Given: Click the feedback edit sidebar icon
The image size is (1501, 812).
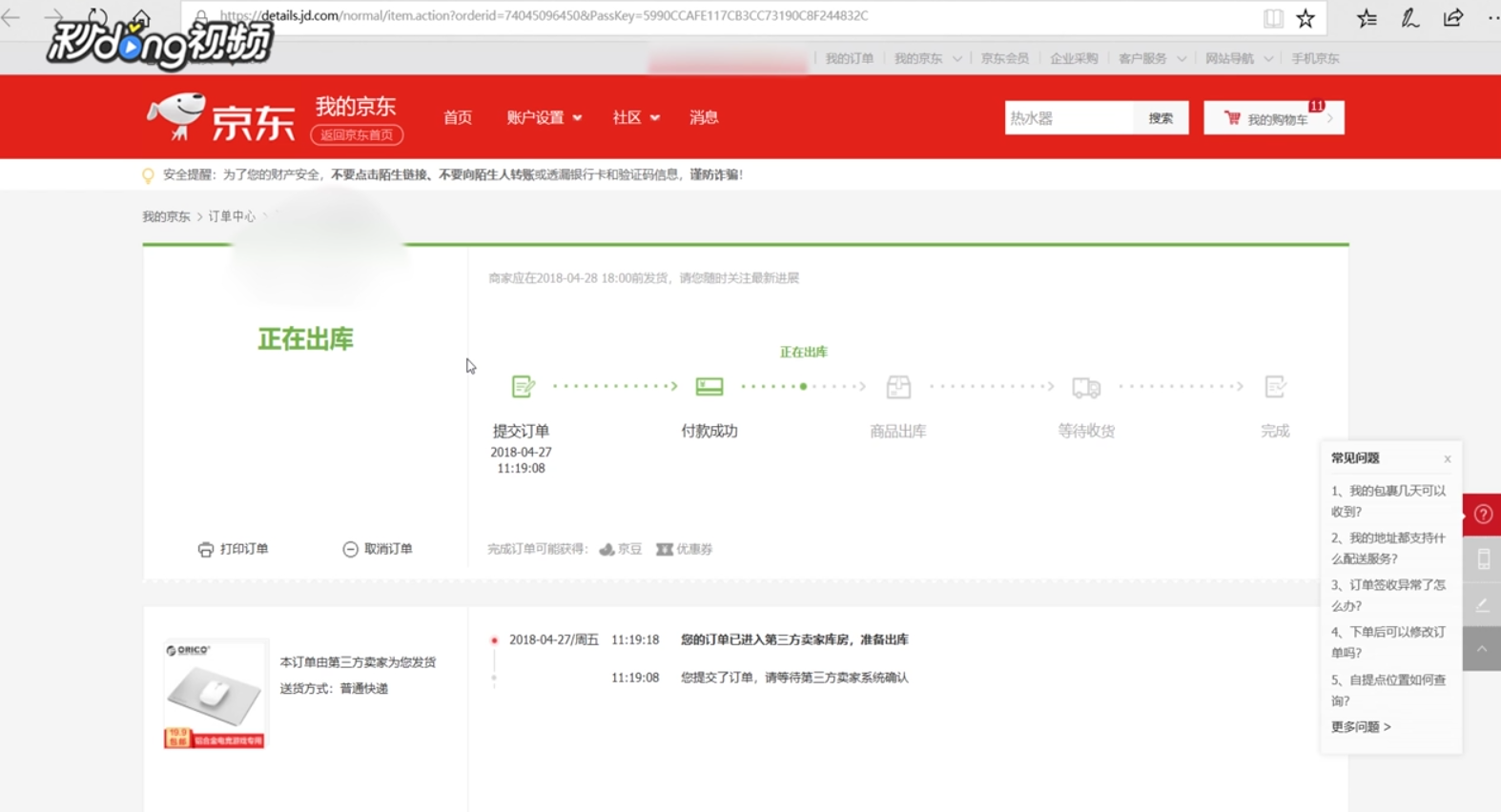Looking at the screenshot, I should (1483, 604).
